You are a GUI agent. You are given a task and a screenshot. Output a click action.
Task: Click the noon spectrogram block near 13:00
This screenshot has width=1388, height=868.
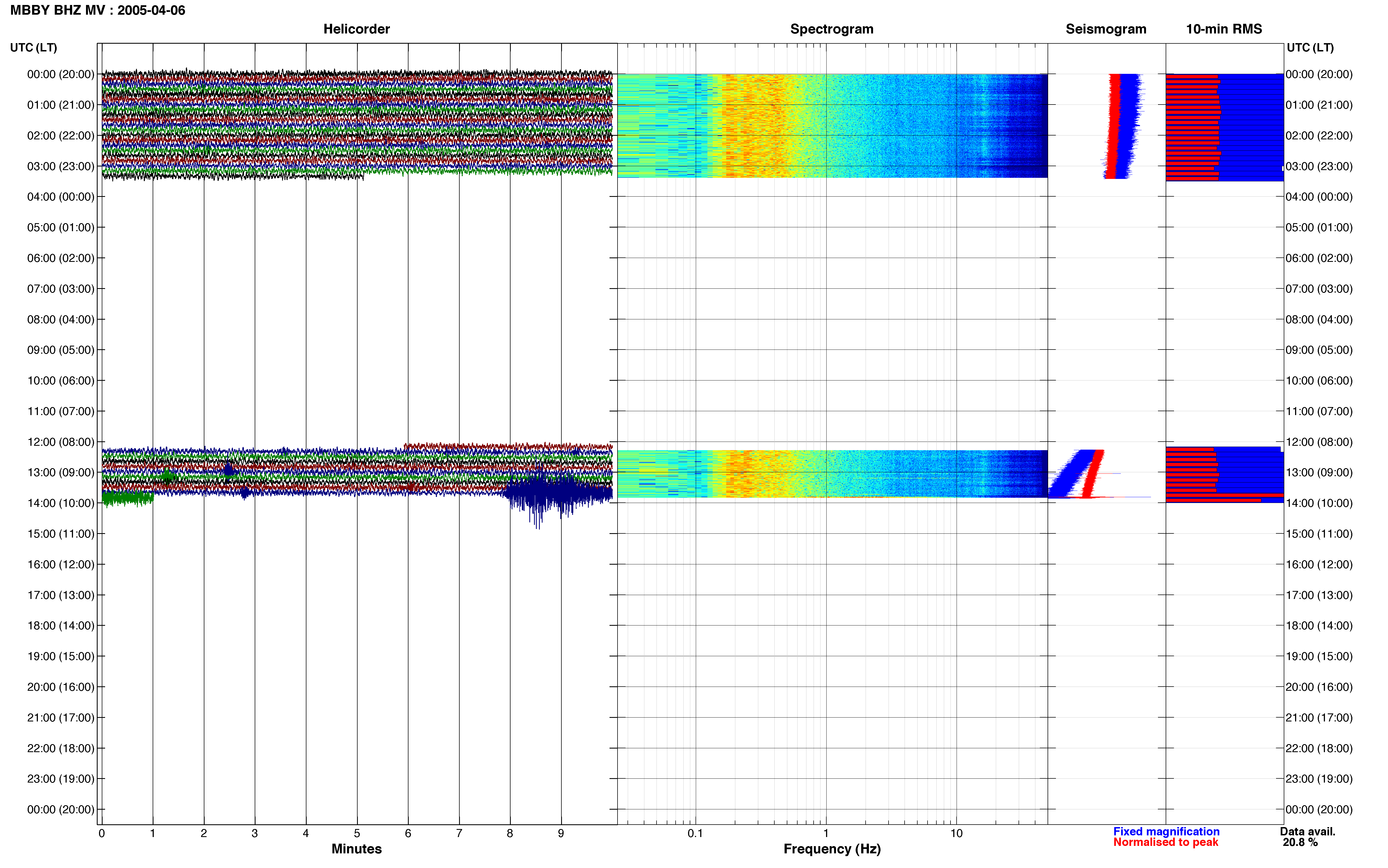pos(832,474)
